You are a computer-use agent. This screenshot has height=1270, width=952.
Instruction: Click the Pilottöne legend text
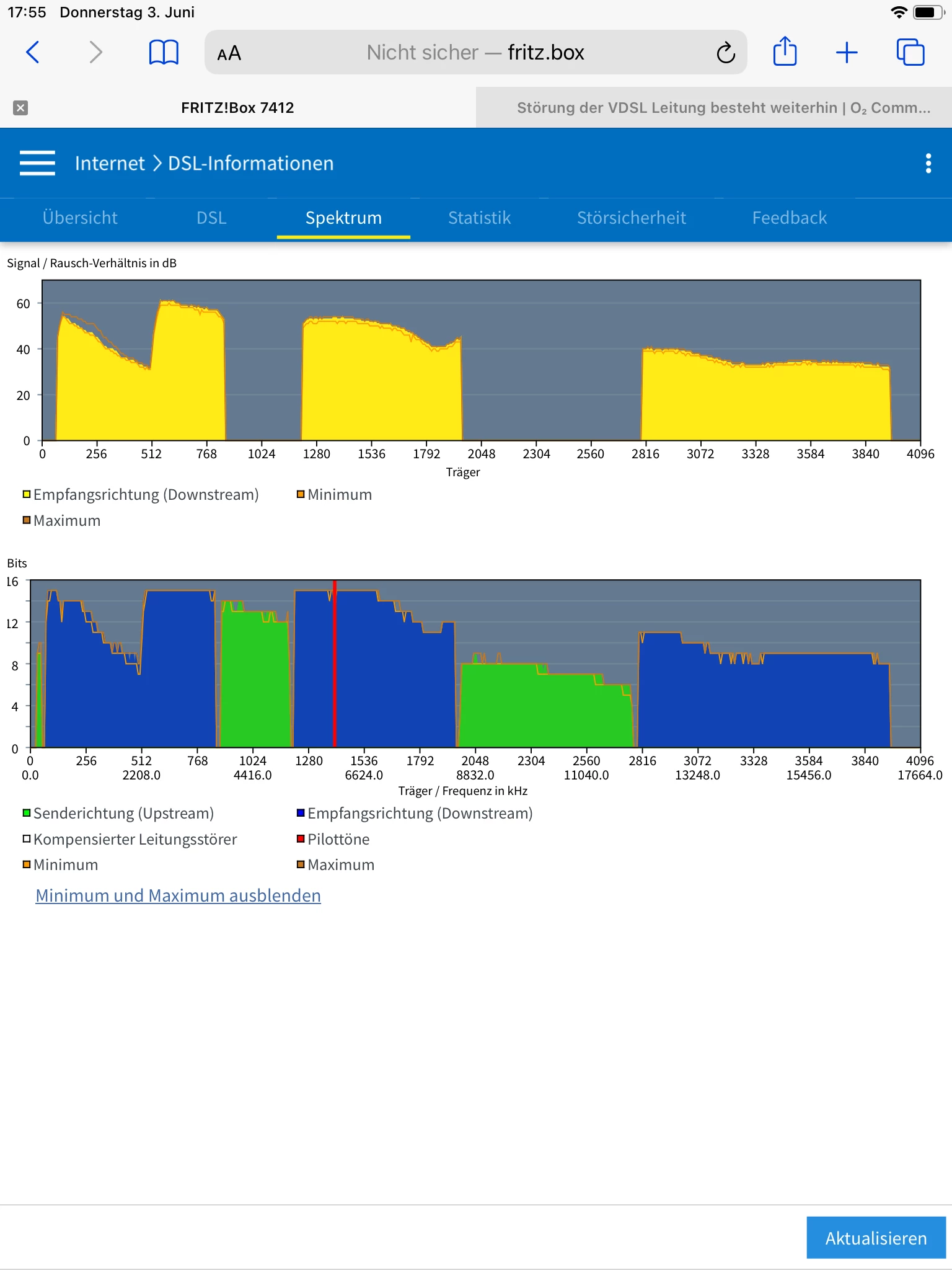tap(338, 839)
